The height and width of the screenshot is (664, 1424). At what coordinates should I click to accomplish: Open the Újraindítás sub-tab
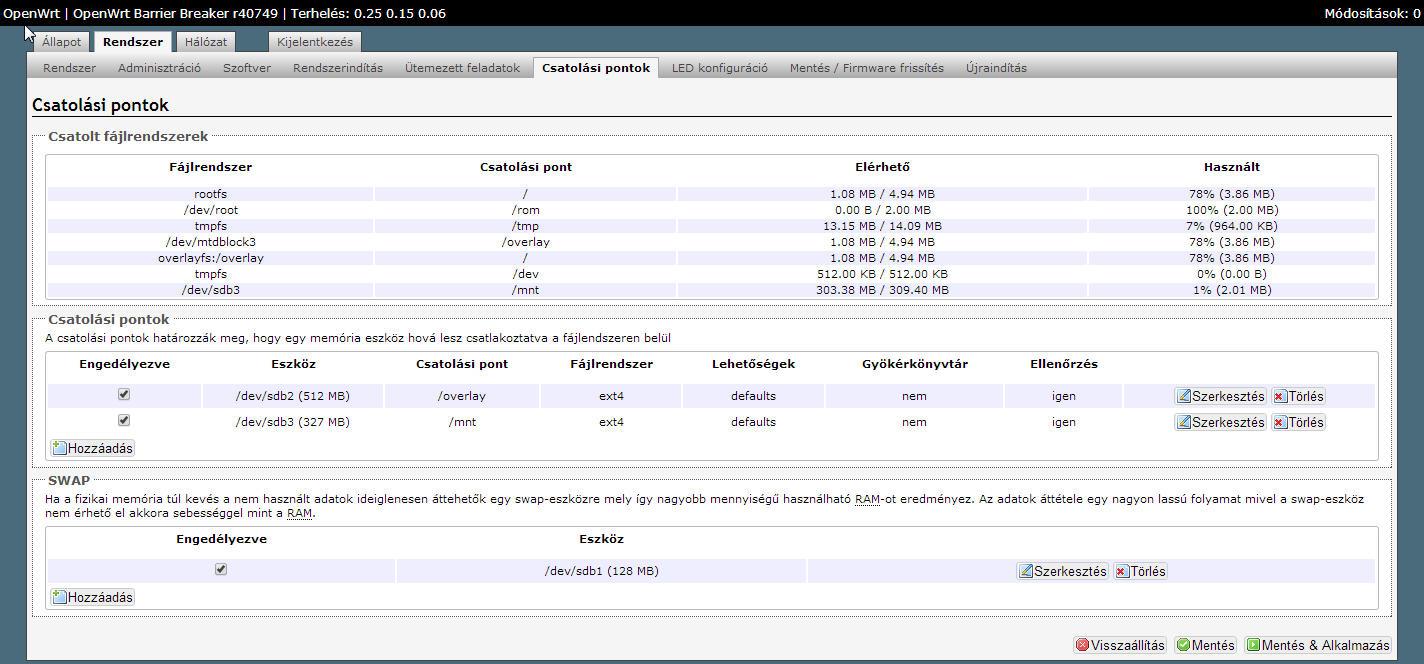(x=996, y=68)
